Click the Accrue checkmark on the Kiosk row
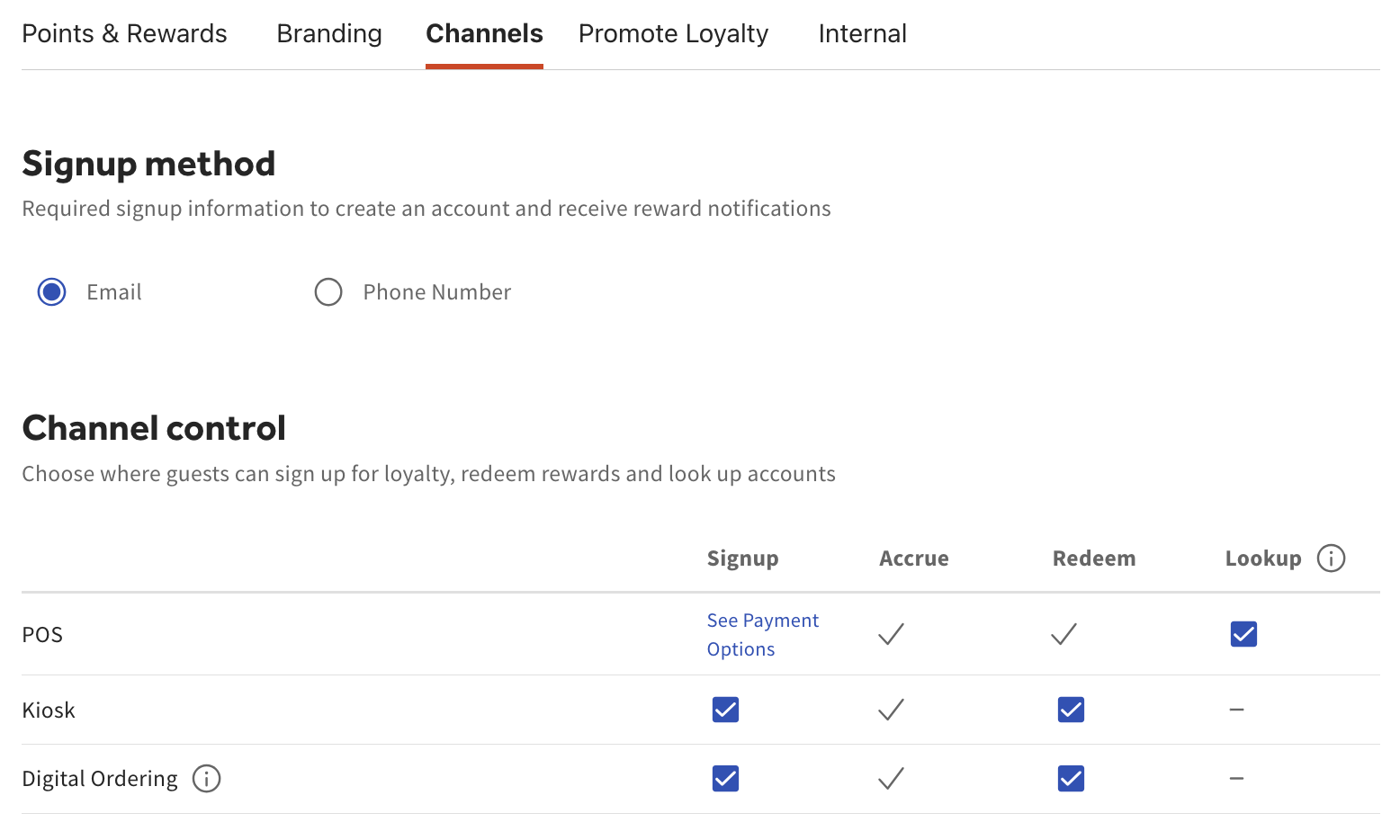 point(890,710)
